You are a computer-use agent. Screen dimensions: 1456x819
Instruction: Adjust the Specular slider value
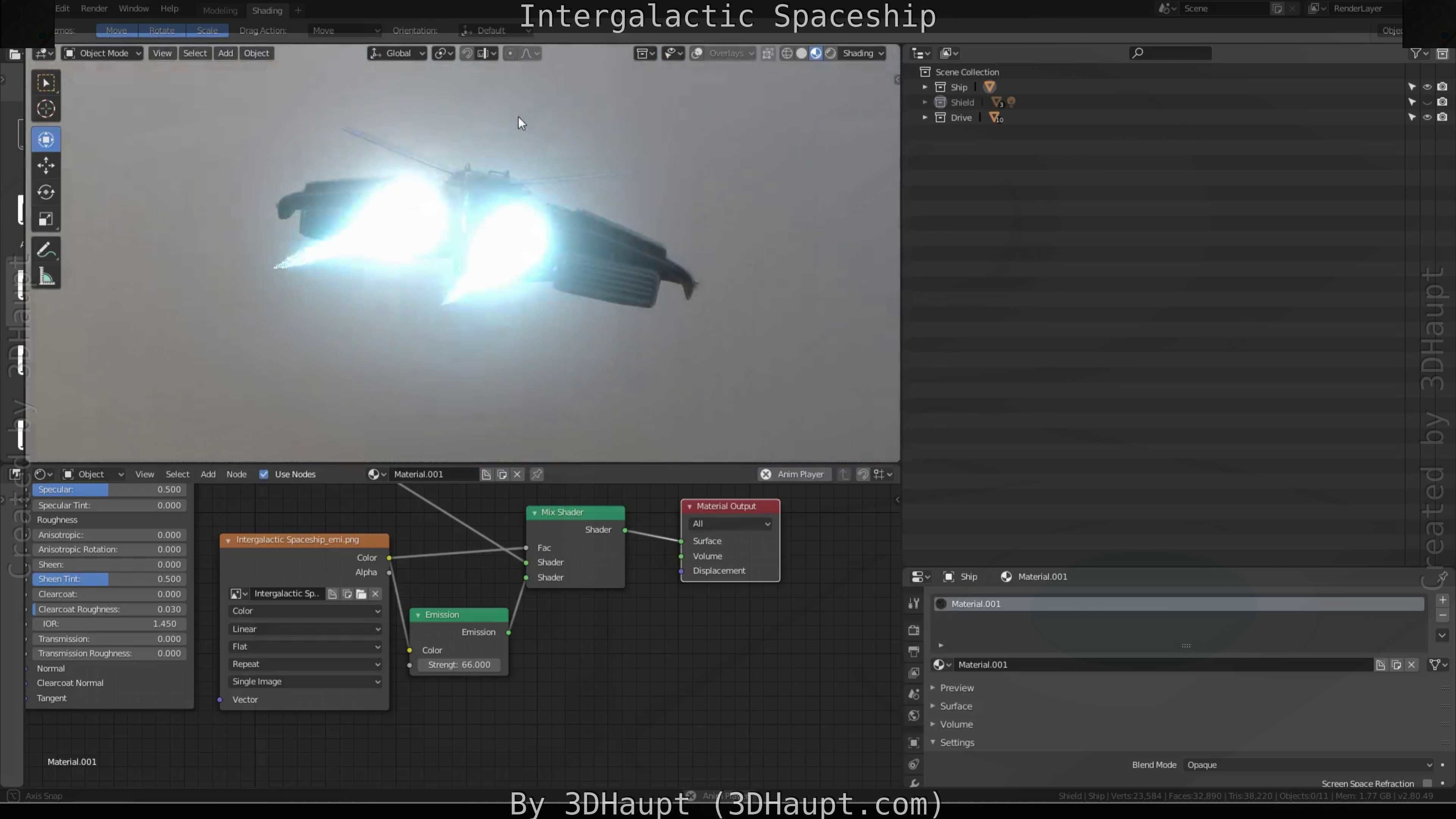click(109, 490)
